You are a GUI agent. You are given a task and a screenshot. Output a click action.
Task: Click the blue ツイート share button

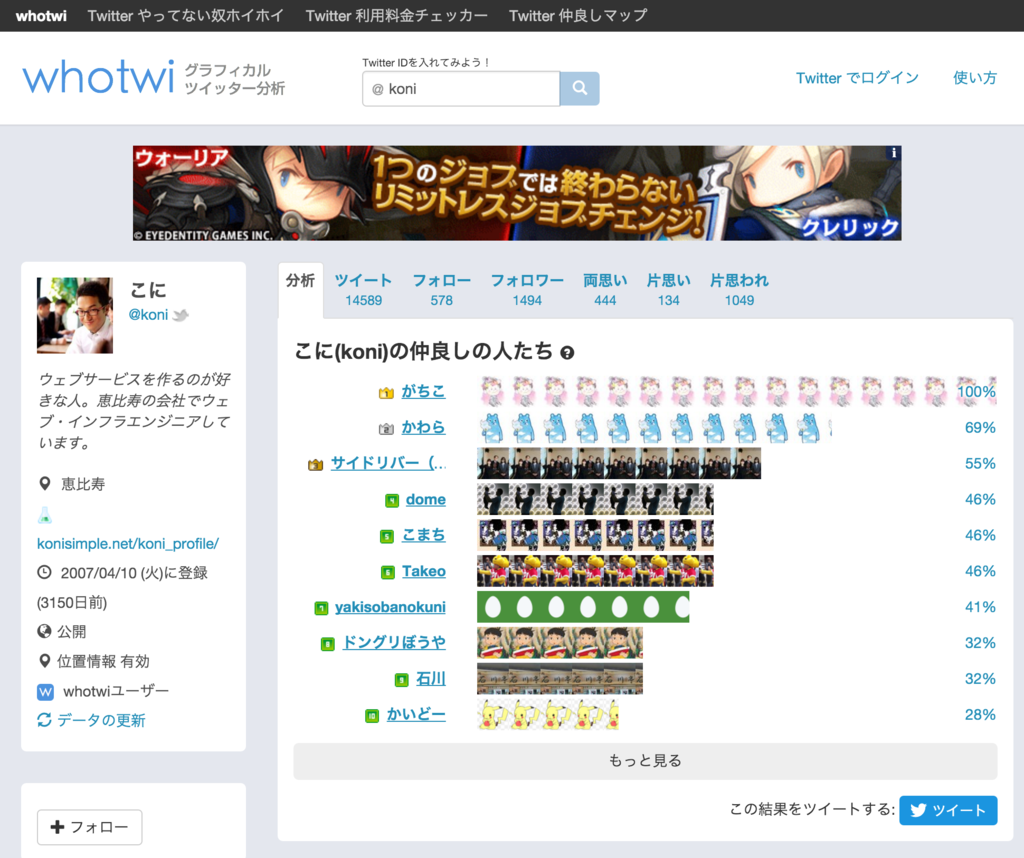[948, 810]
